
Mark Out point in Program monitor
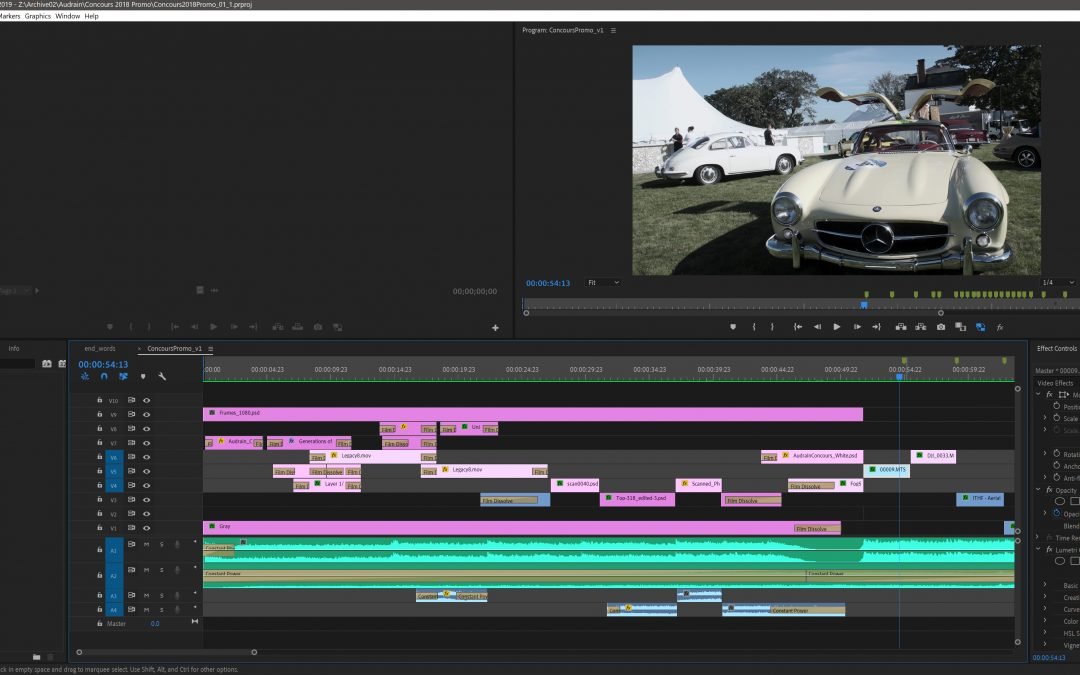[772, 327]
